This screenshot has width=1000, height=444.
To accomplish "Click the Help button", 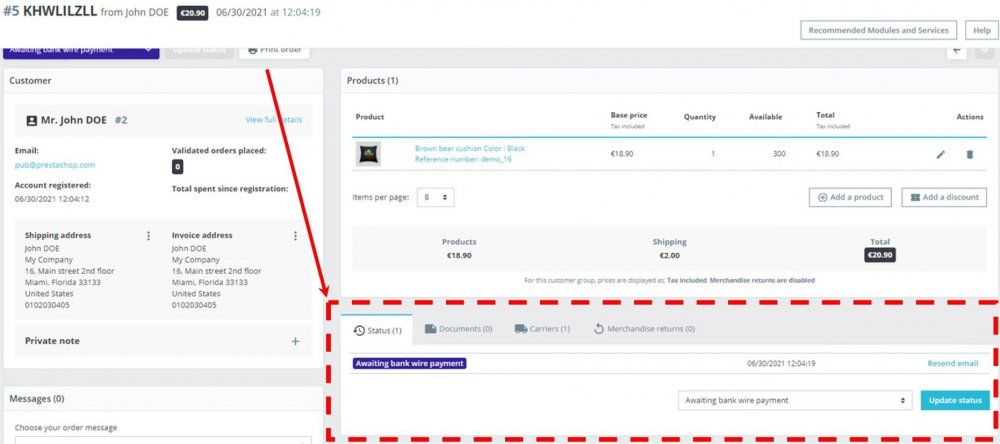I will pos(982,30).
